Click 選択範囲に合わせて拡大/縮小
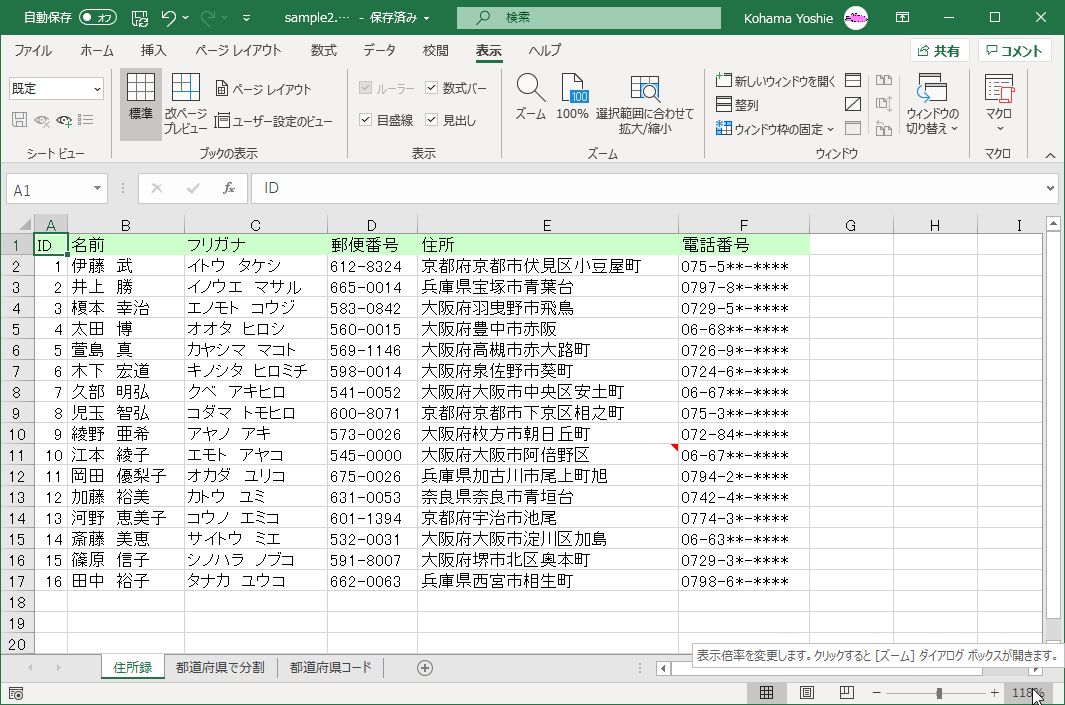This screenshot has height=705, width=1065. (645, 105)
